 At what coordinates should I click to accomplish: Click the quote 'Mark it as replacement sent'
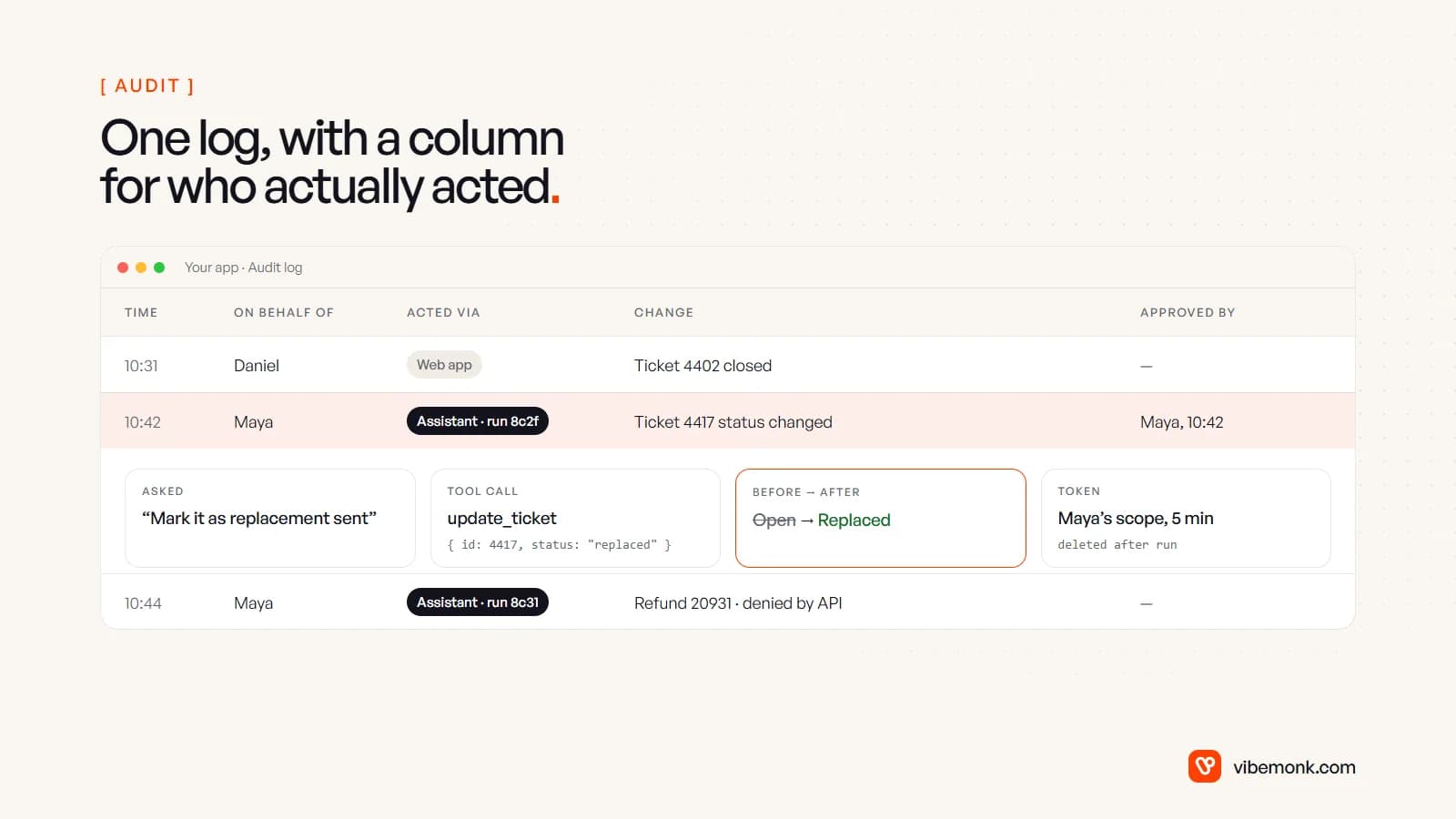[259, 519]
